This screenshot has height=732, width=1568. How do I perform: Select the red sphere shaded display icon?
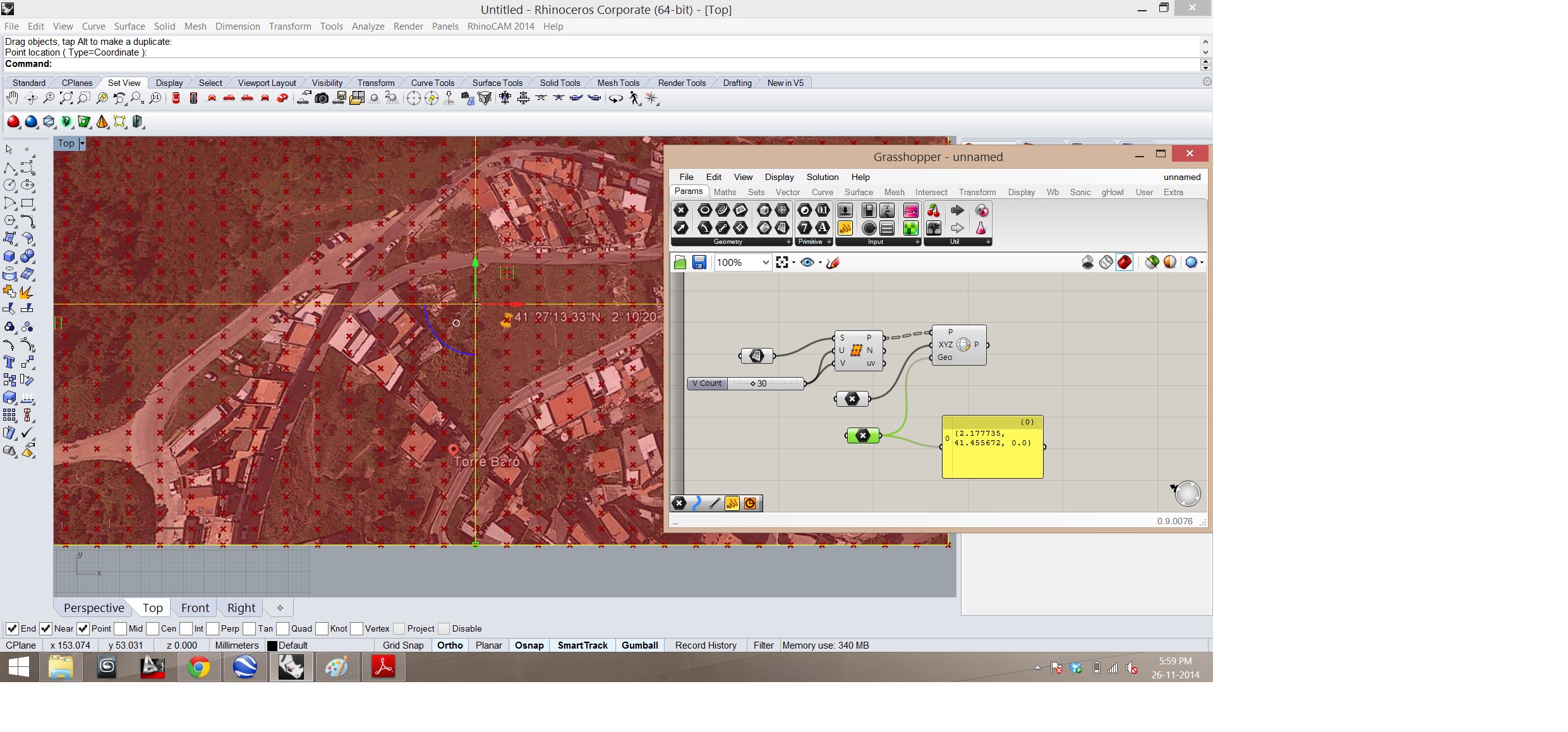(13, 122)
